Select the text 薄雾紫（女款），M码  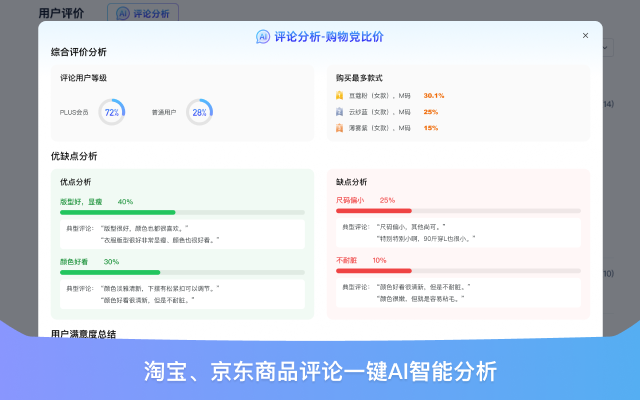point(380,128)
